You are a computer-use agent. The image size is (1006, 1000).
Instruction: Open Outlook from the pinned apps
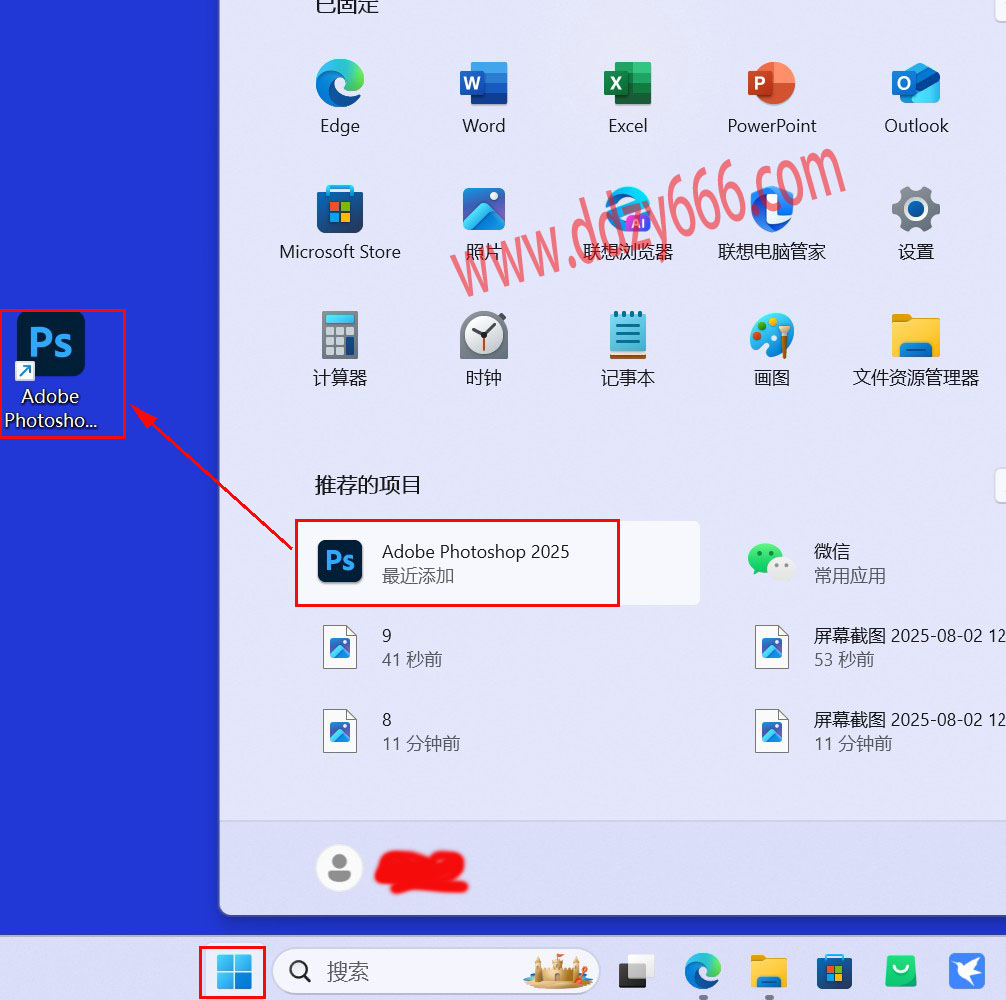(x=916, y=96)
